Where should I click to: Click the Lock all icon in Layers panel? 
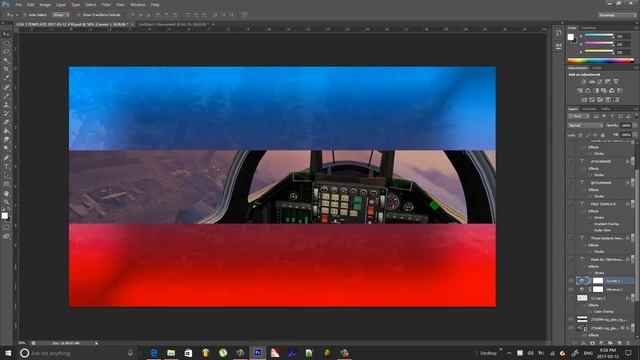click(x=602, y=135)
